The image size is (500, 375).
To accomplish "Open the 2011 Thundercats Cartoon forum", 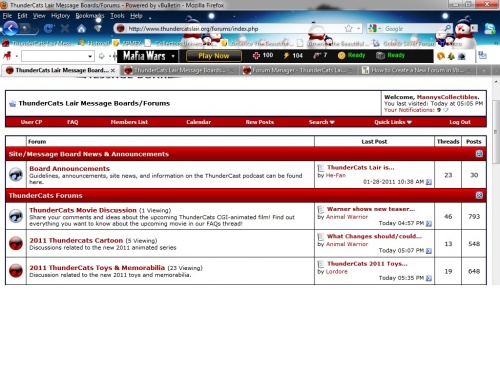I will click(76, 240).
